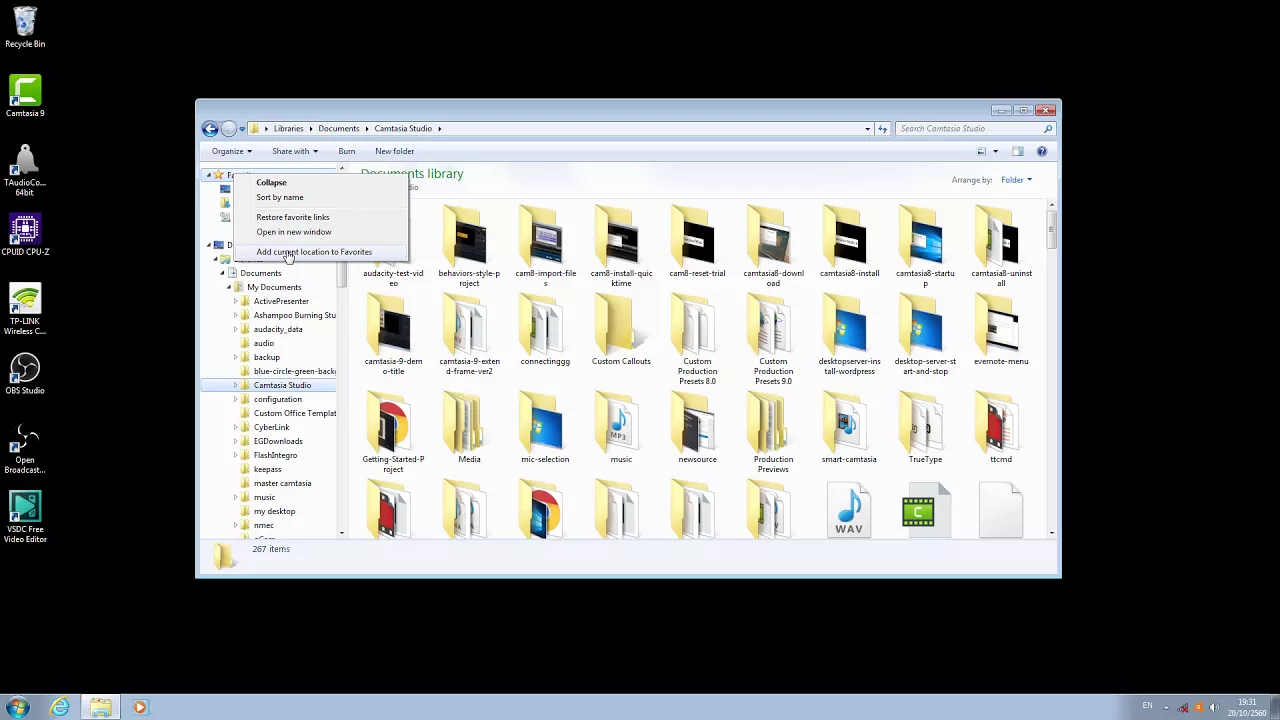This screenshot has width=1280, height=720.
Task: Click the taskbar clock
Action: (x=1246, y=707)
